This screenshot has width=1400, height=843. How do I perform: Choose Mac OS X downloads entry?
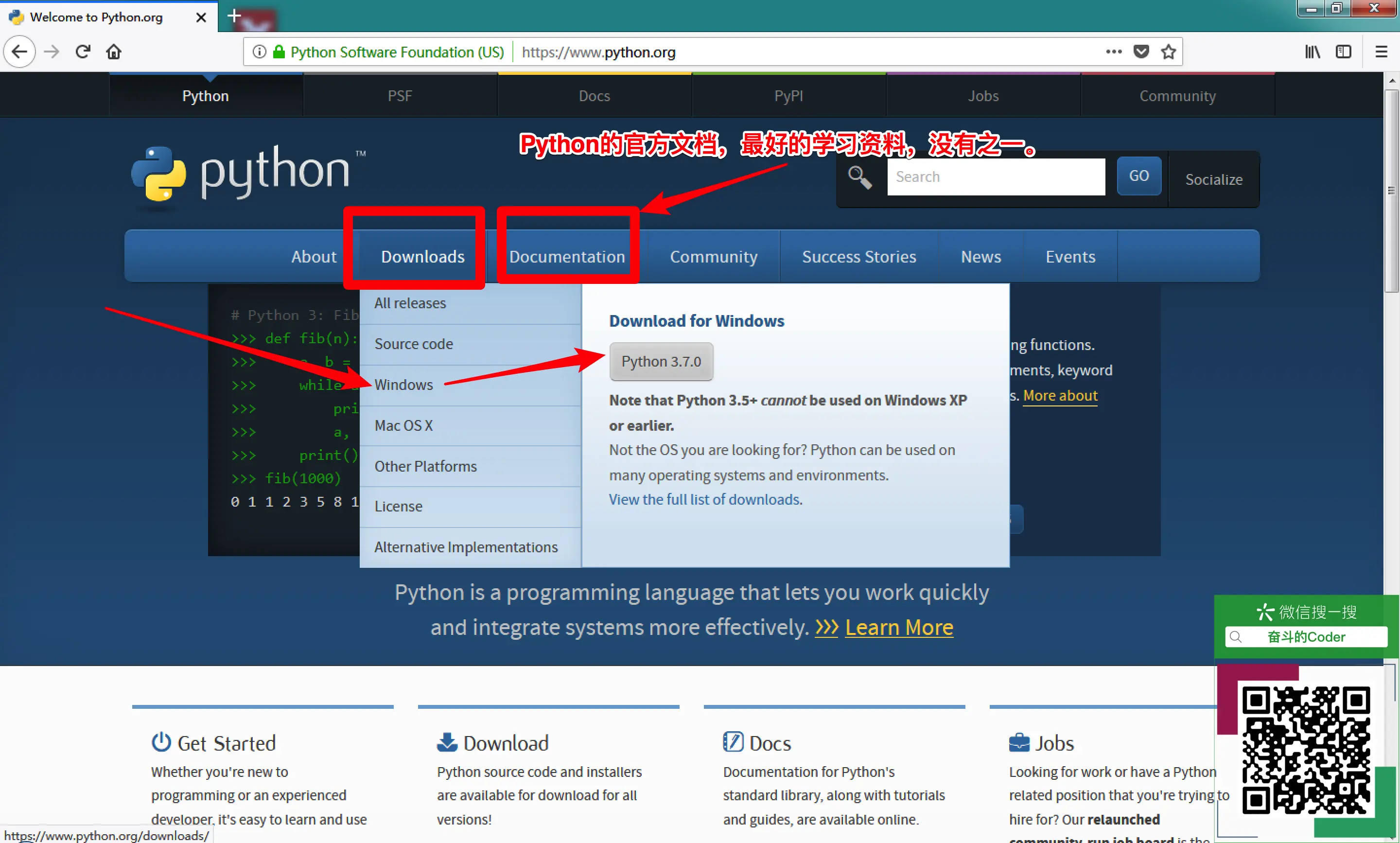point(403,425)
